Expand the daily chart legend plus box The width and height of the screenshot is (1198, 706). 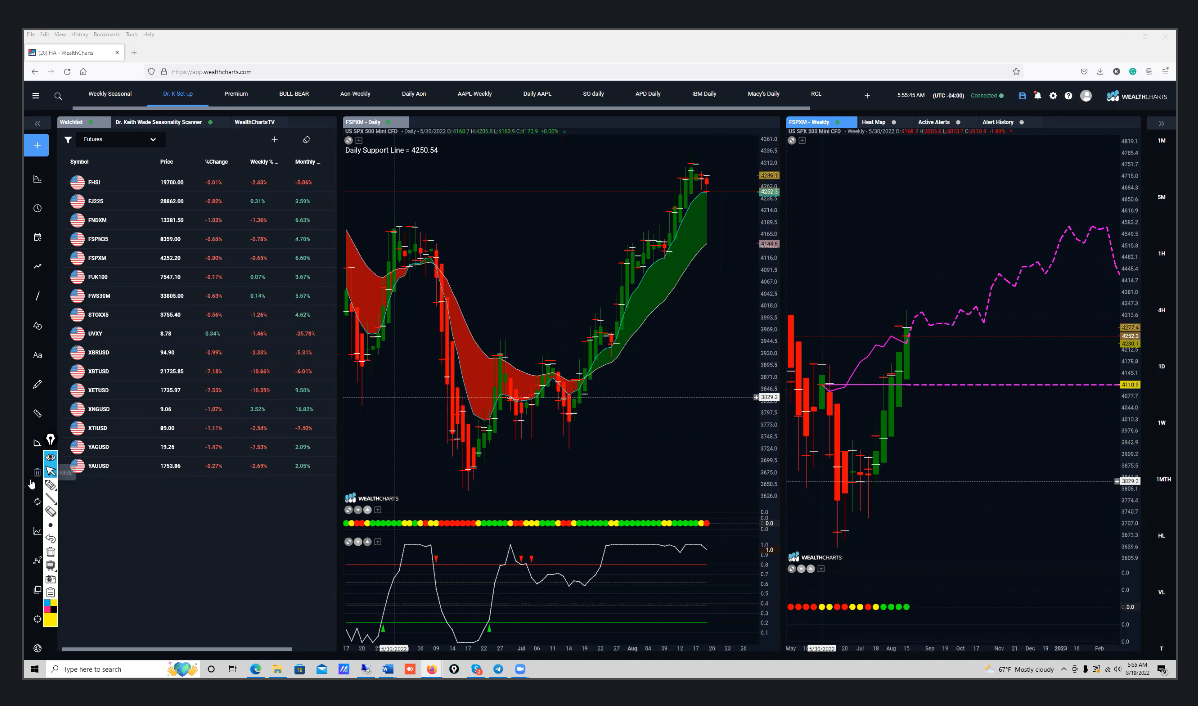pyautogui.click(x=358, y=141)
